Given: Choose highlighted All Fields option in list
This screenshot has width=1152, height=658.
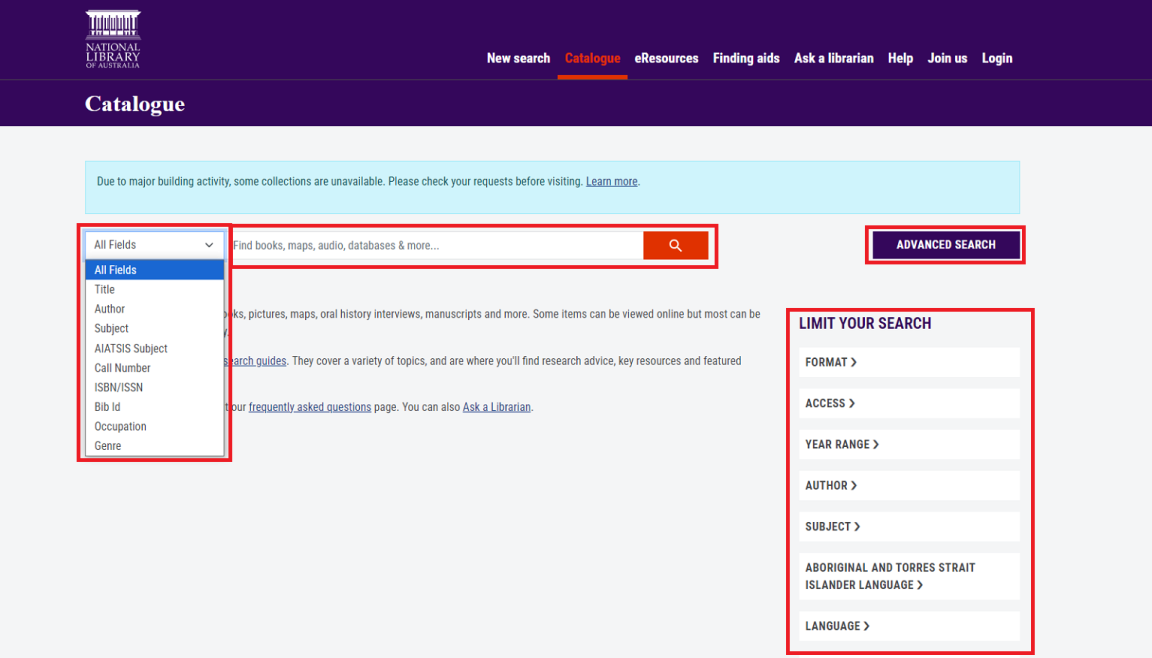Looking at the screenshot, I should pos(154,270).
